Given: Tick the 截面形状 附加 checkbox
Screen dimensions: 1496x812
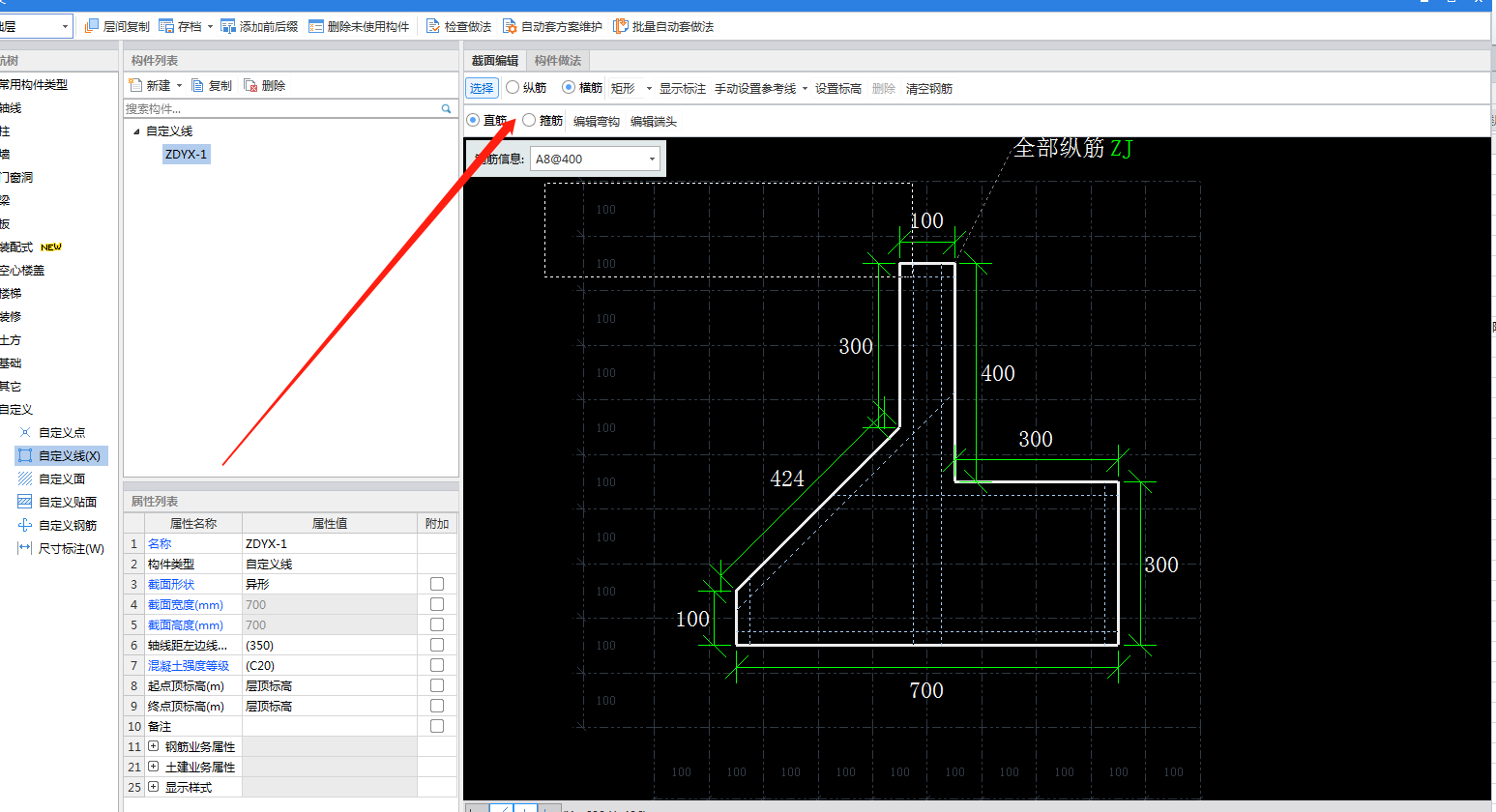Looking at the screenshot, I should click(437, 584).
